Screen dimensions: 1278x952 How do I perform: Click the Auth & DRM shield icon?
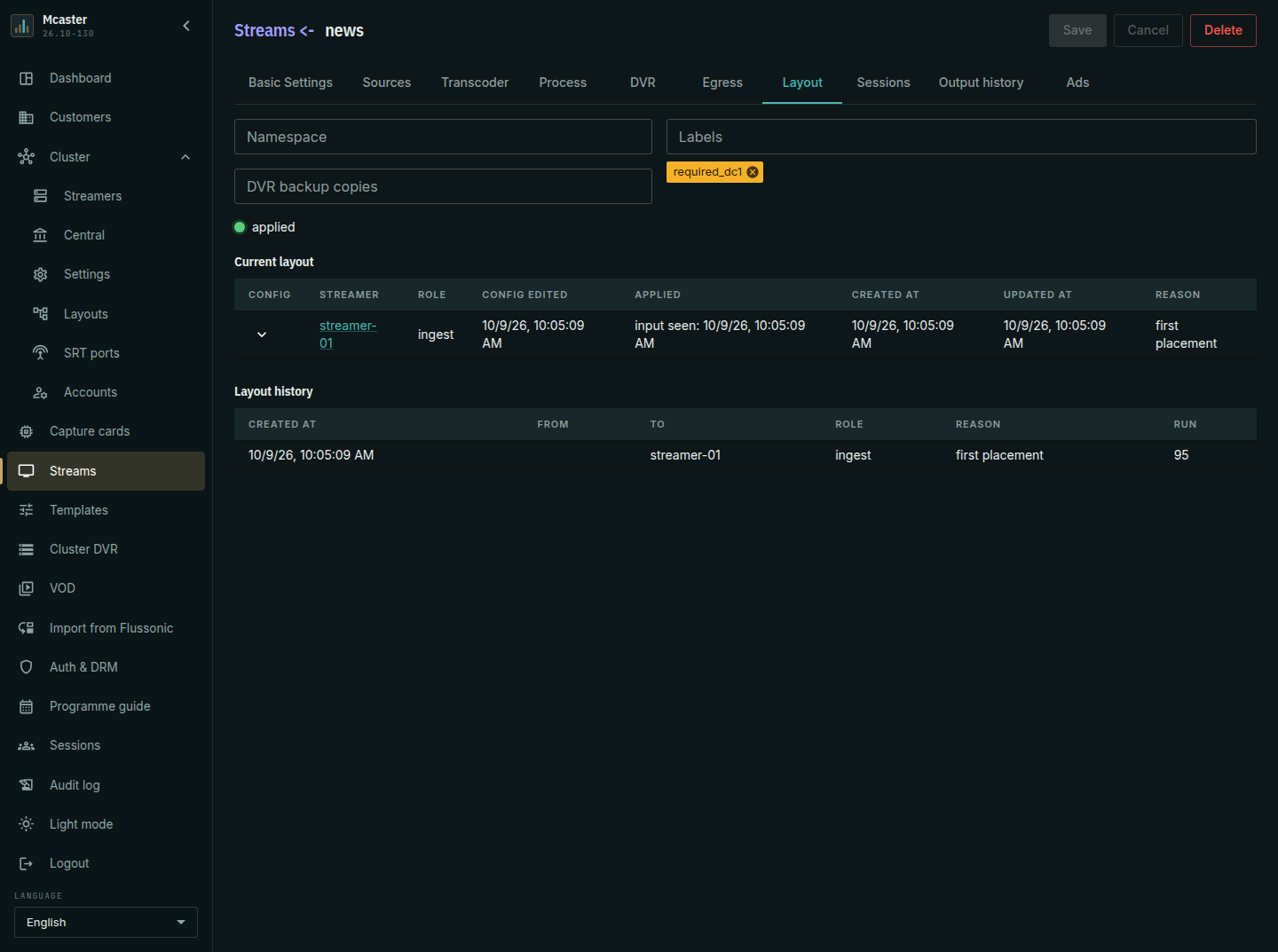tap(27, 667)
